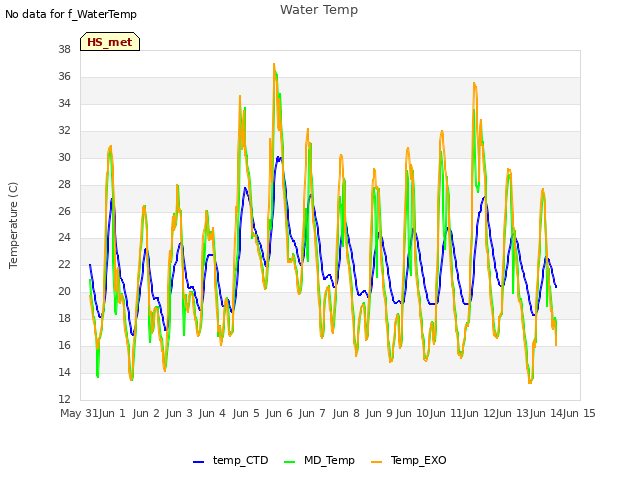The height and width of the screenshot is (480, 640).
Task: Click the blue temp_CTD peak near Jun 6
Action: point(278,157)
